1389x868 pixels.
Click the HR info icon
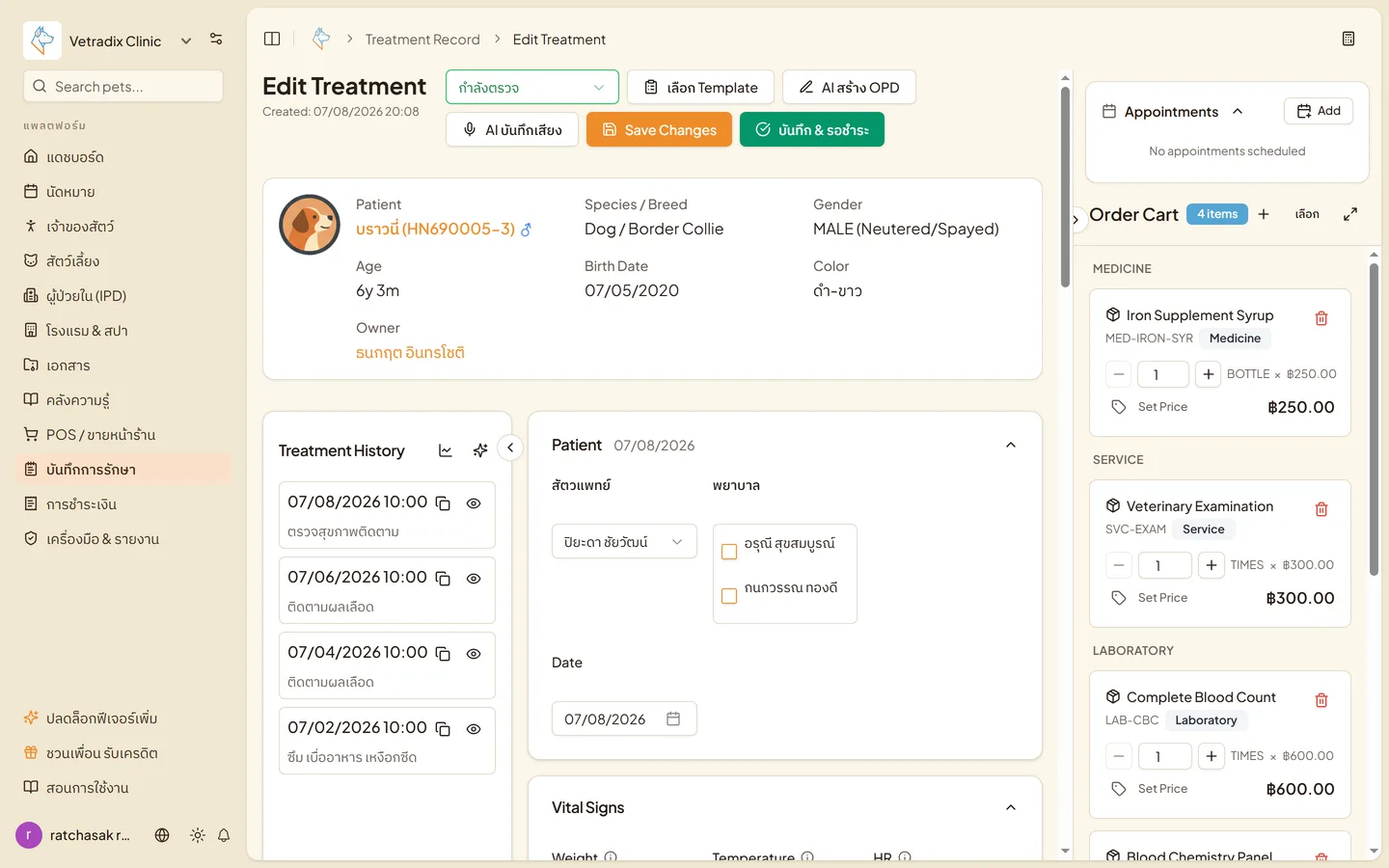[905, 856]
